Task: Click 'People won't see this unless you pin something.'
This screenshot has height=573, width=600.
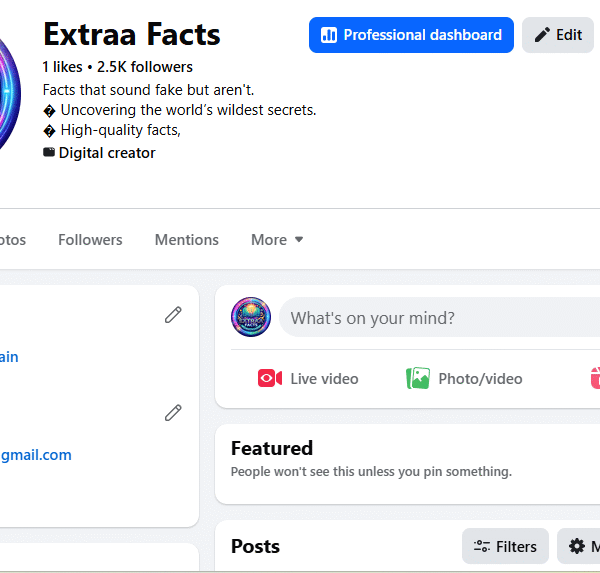Action: (x=371, y=472)
